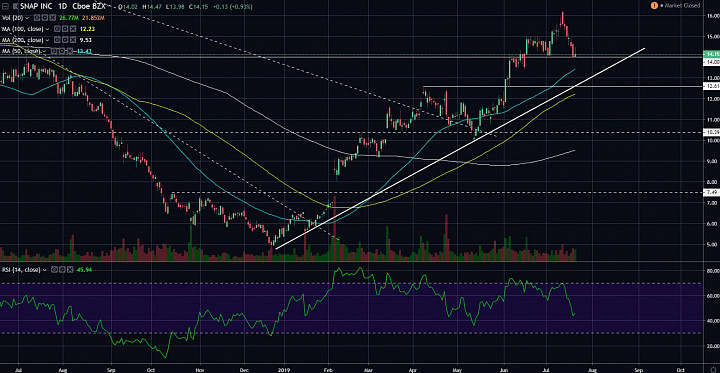The width and height of the screenshot is (720, 373).
Task: Expand the MA (50, close) dropdown arrow
Action: coord(45,51)
